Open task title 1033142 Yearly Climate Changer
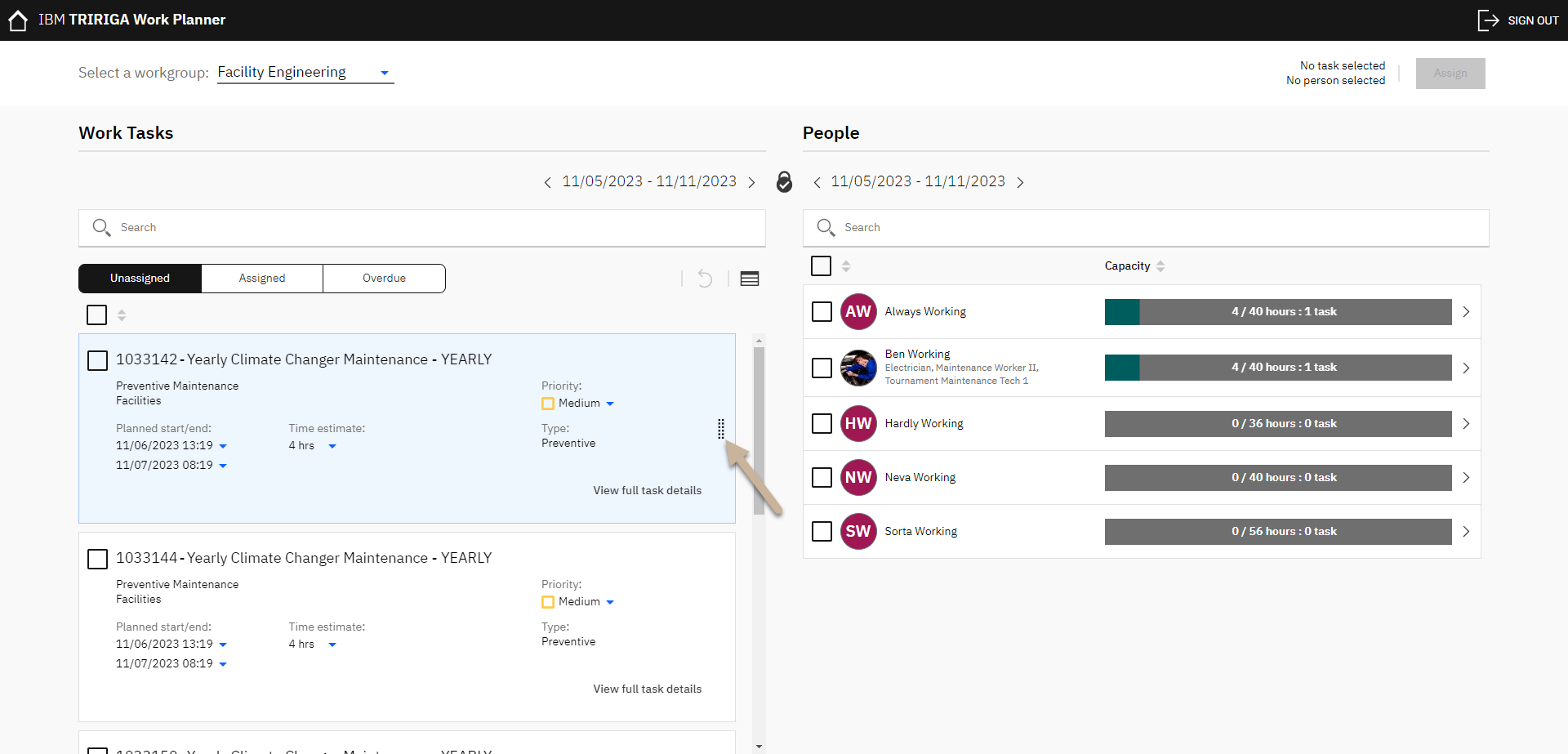Screen dimensions: 1568x754 point(304,359)
